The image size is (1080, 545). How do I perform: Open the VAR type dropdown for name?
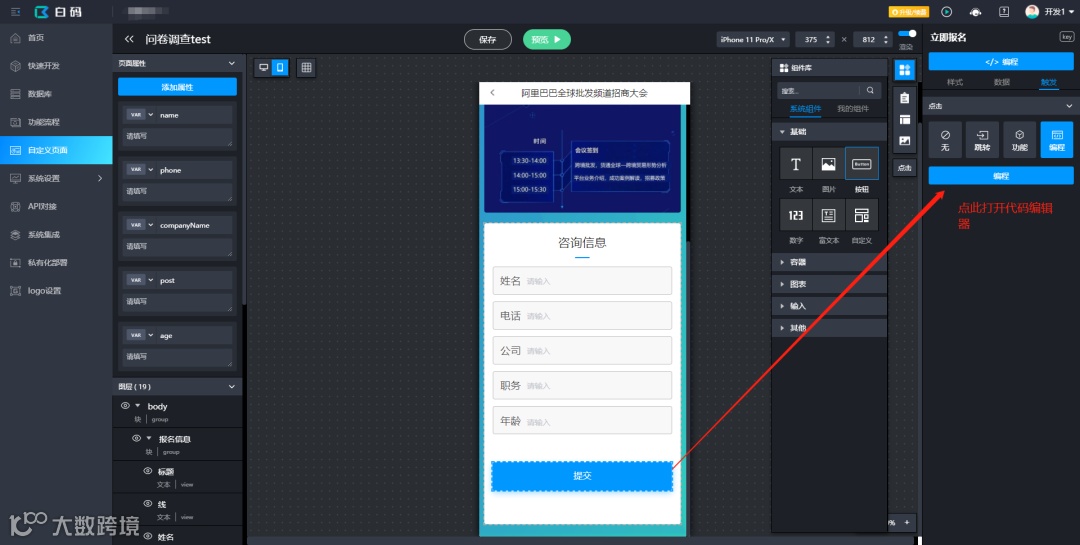click(x=140, y=115)
